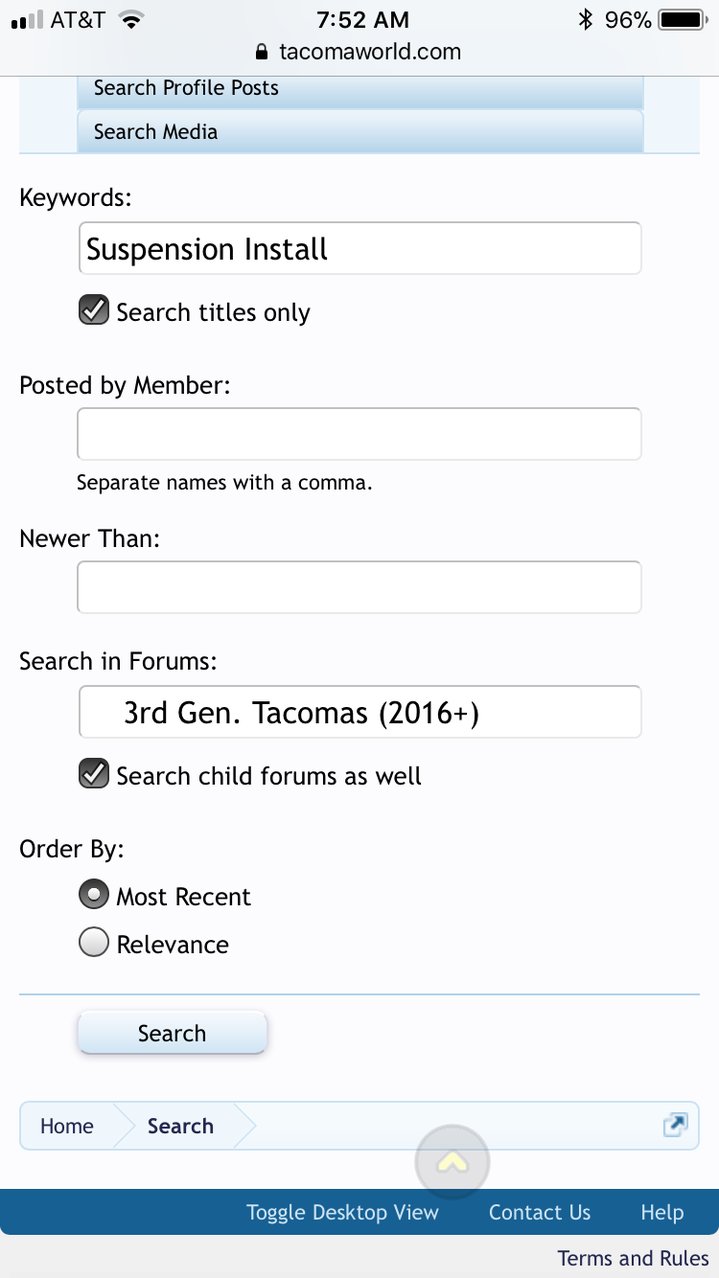The height and width of the screenshot is (1278, 719).
Task: Select the Most Recent radio option
Action: (94, 895)
